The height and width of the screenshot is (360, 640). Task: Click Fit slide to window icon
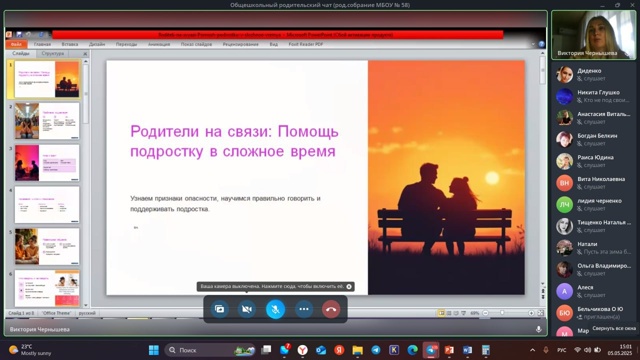click(540, 313)
